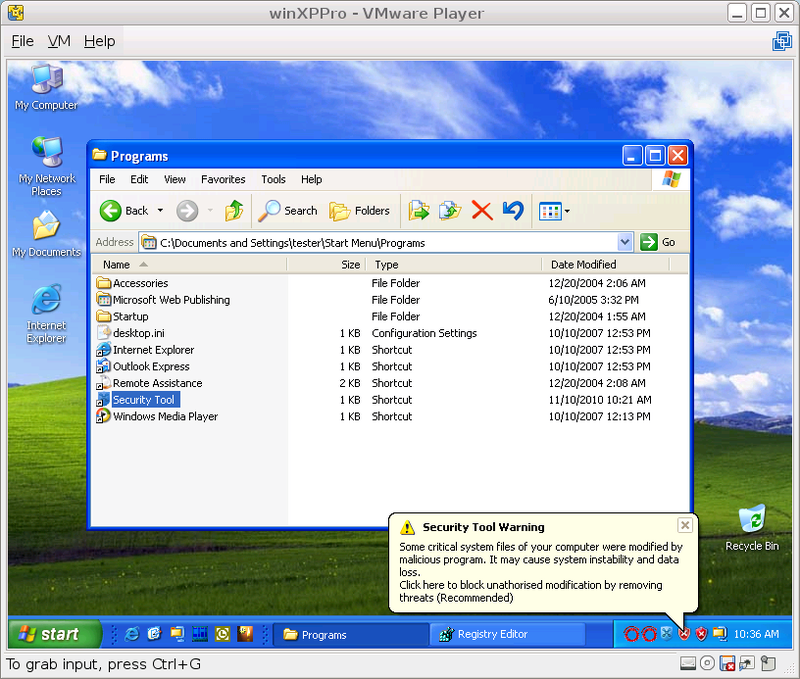The width and height of the screenshot is (800, 679).
Task: Click the taskbar clock showing 10:36 AM
Action: pos(756,634)
